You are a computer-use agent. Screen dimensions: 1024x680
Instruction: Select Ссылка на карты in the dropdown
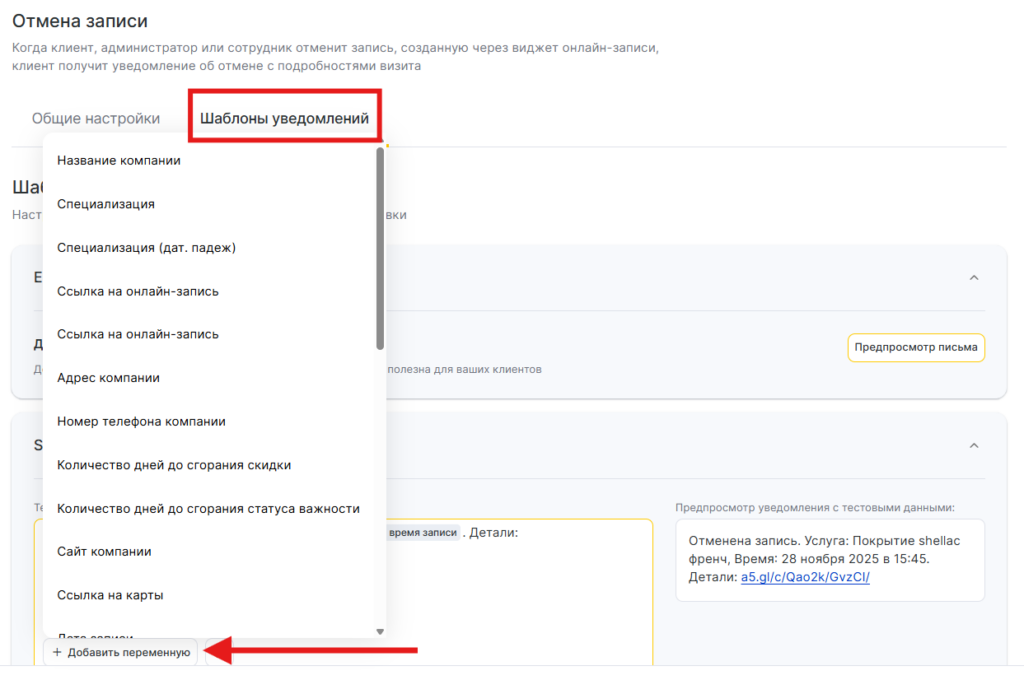(x=110, y=595)
